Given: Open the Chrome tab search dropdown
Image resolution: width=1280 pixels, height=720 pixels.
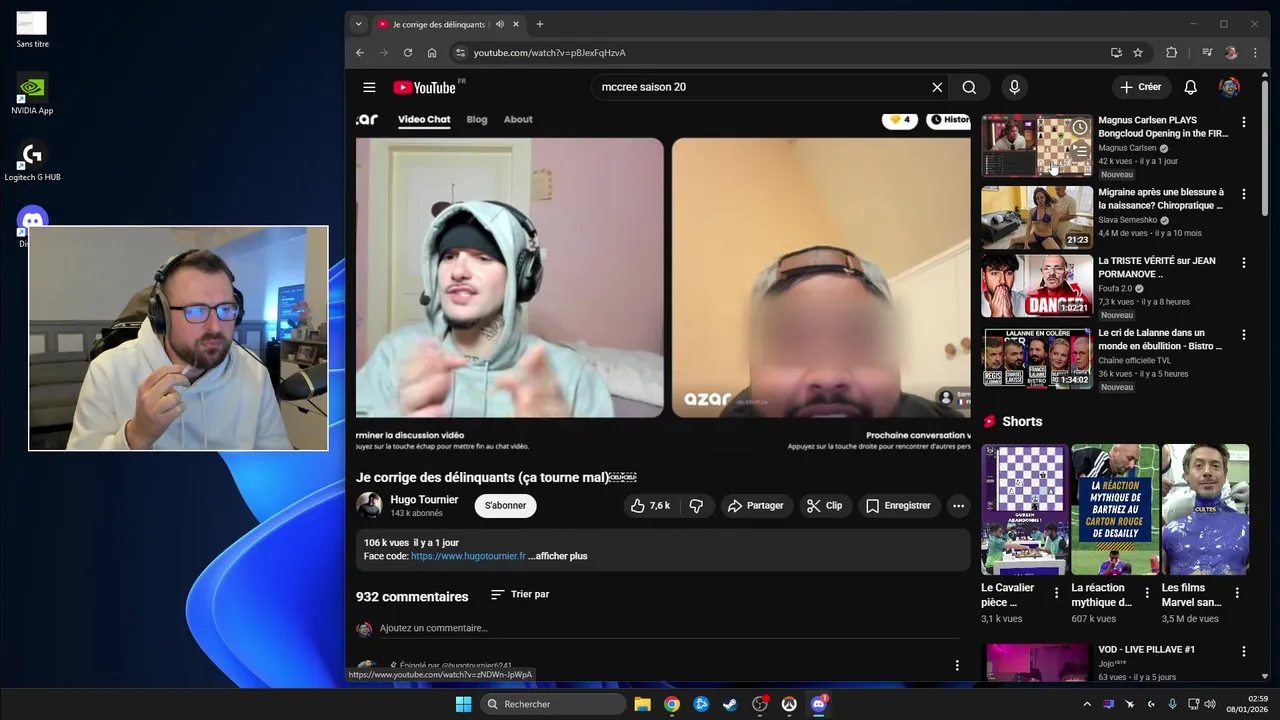Looking at the screenshot, I should [x=358, y=24].
